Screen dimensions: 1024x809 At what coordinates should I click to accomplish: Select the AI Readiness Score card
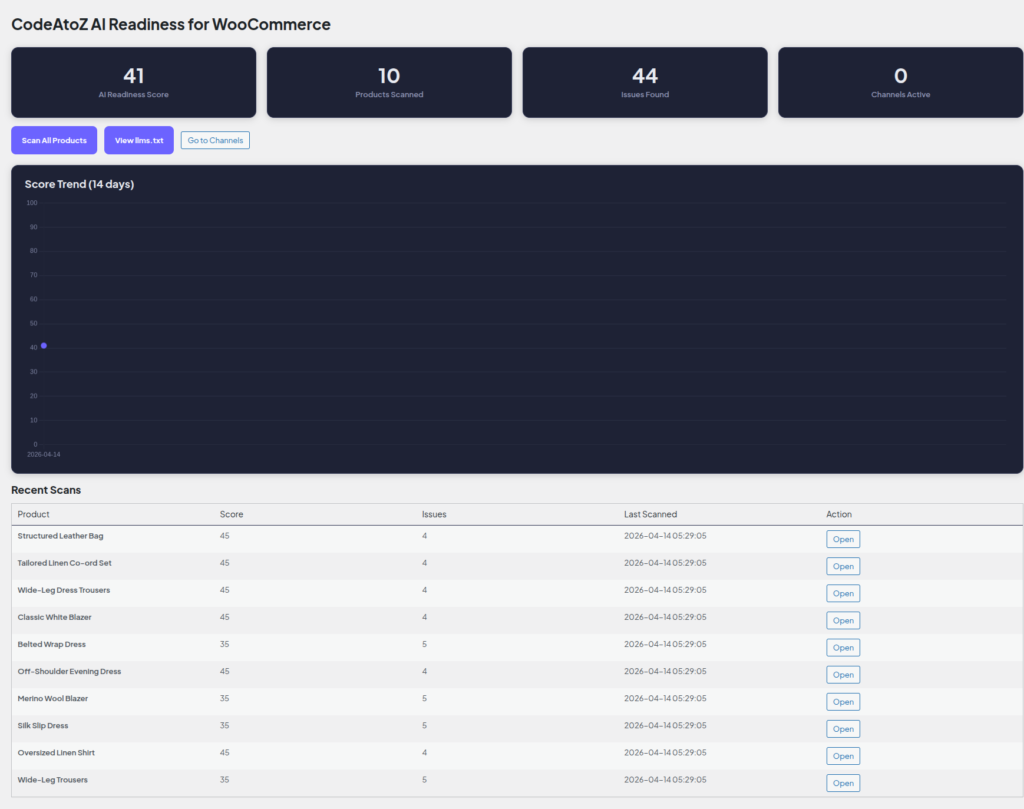(134, 82)
